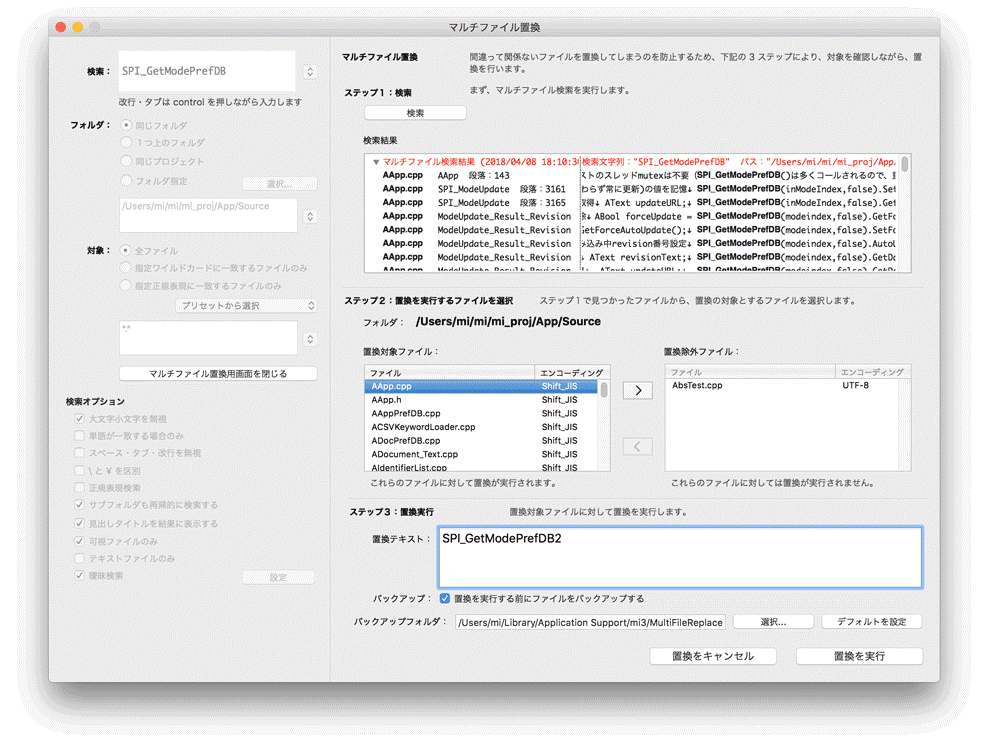Select 指定ワイルドカードに一致するファイルのみ option
The width and height of the screenshot is (1000, 751).
pyautogui.click(x=126, y=268)
